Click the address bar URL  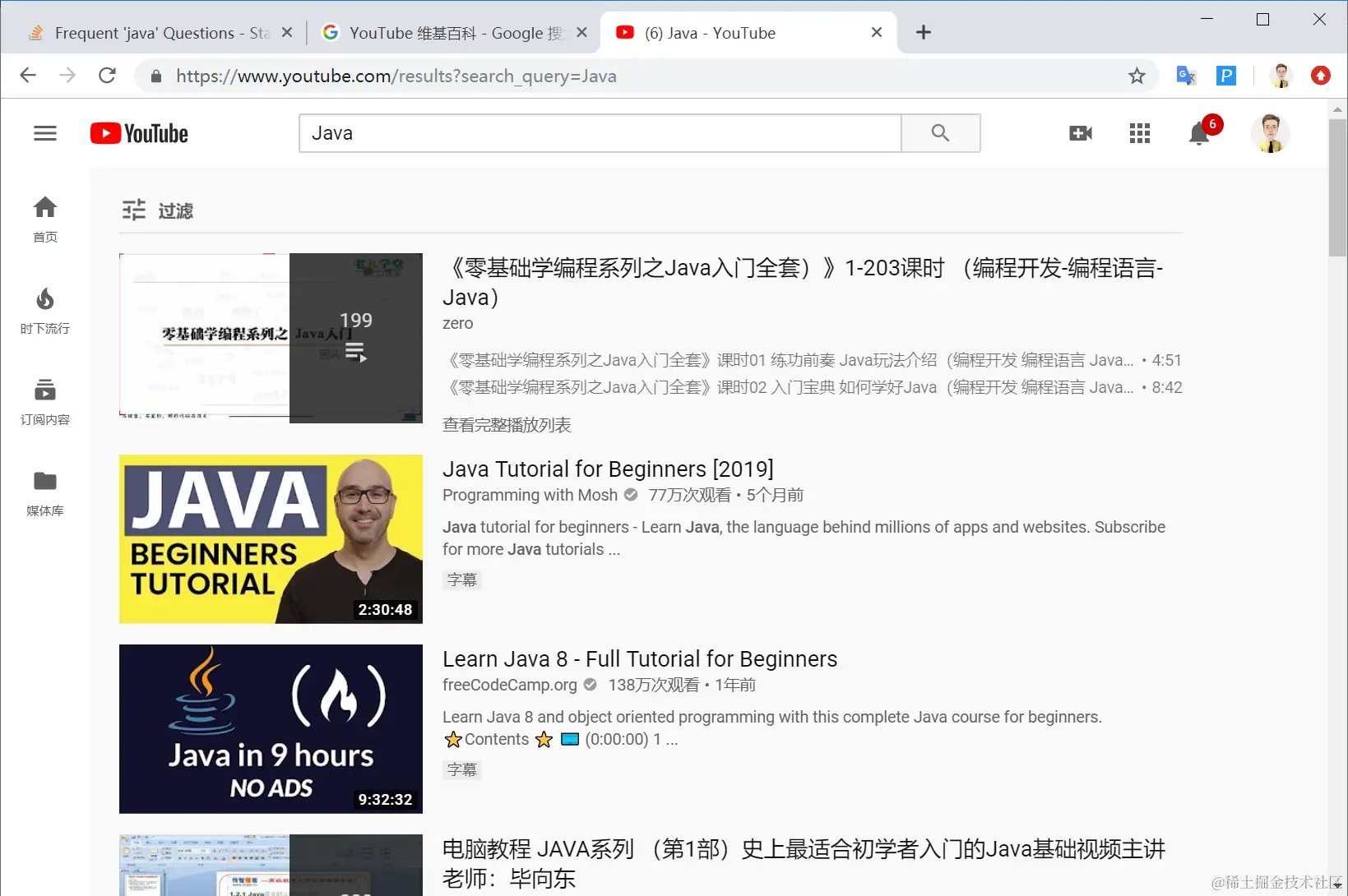coord(396,76)
